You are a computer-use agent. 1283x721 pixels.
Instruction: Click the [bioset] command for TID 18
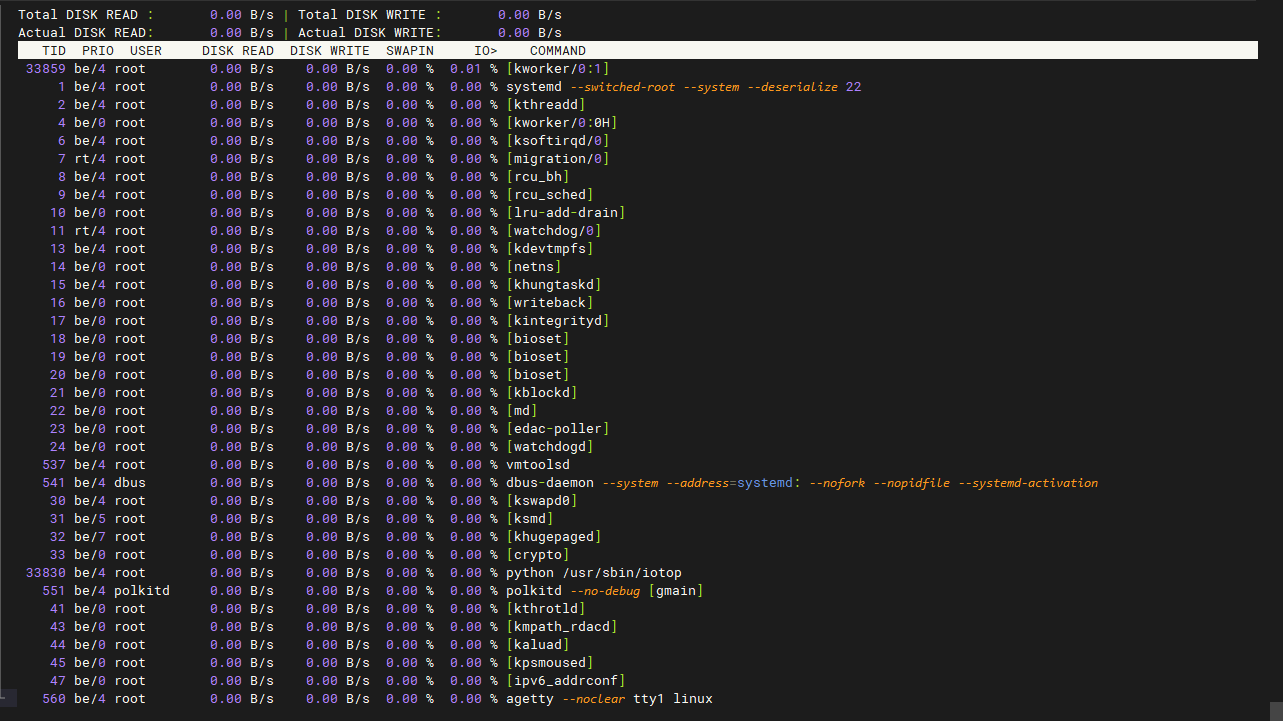coord(538,339)
